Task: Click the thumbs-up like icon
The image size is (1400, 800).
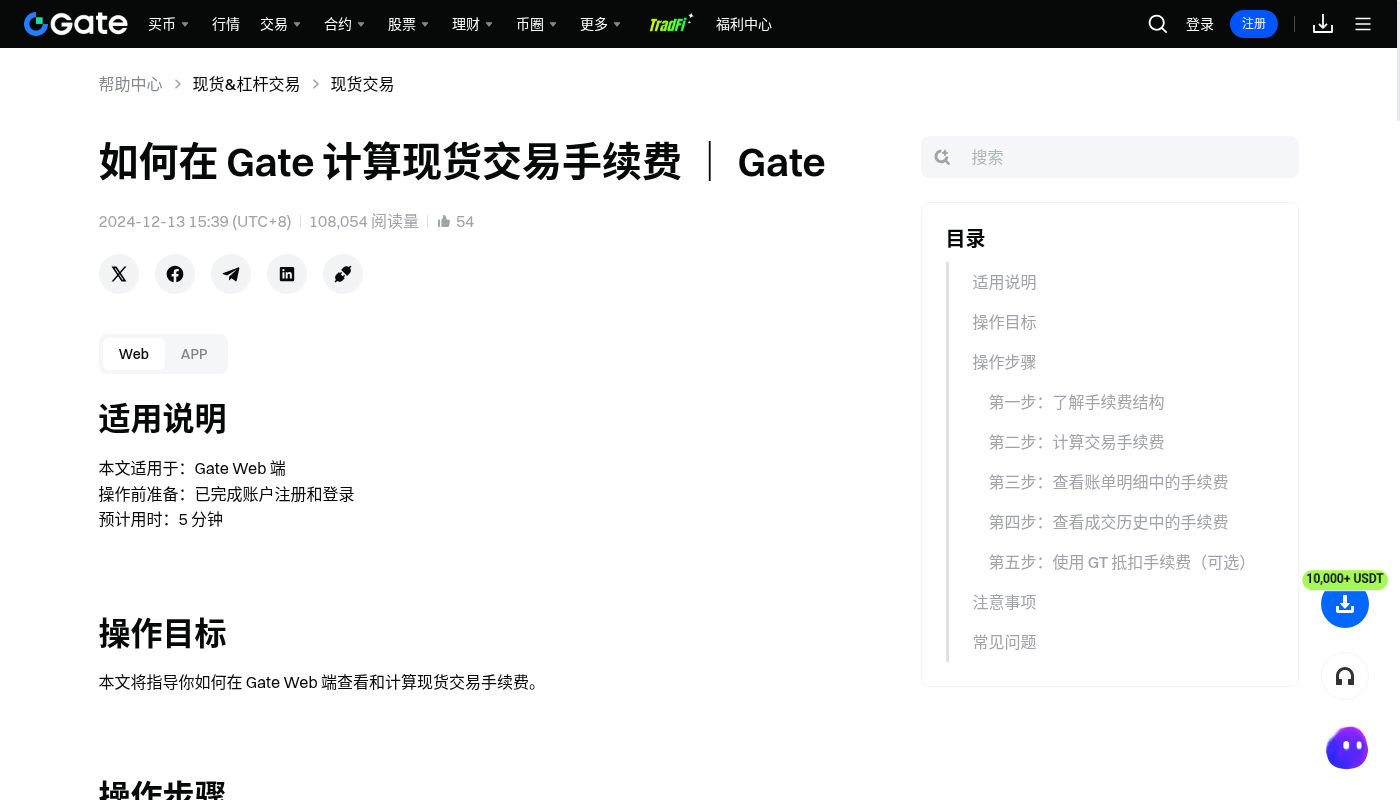Action: [444, 221]
